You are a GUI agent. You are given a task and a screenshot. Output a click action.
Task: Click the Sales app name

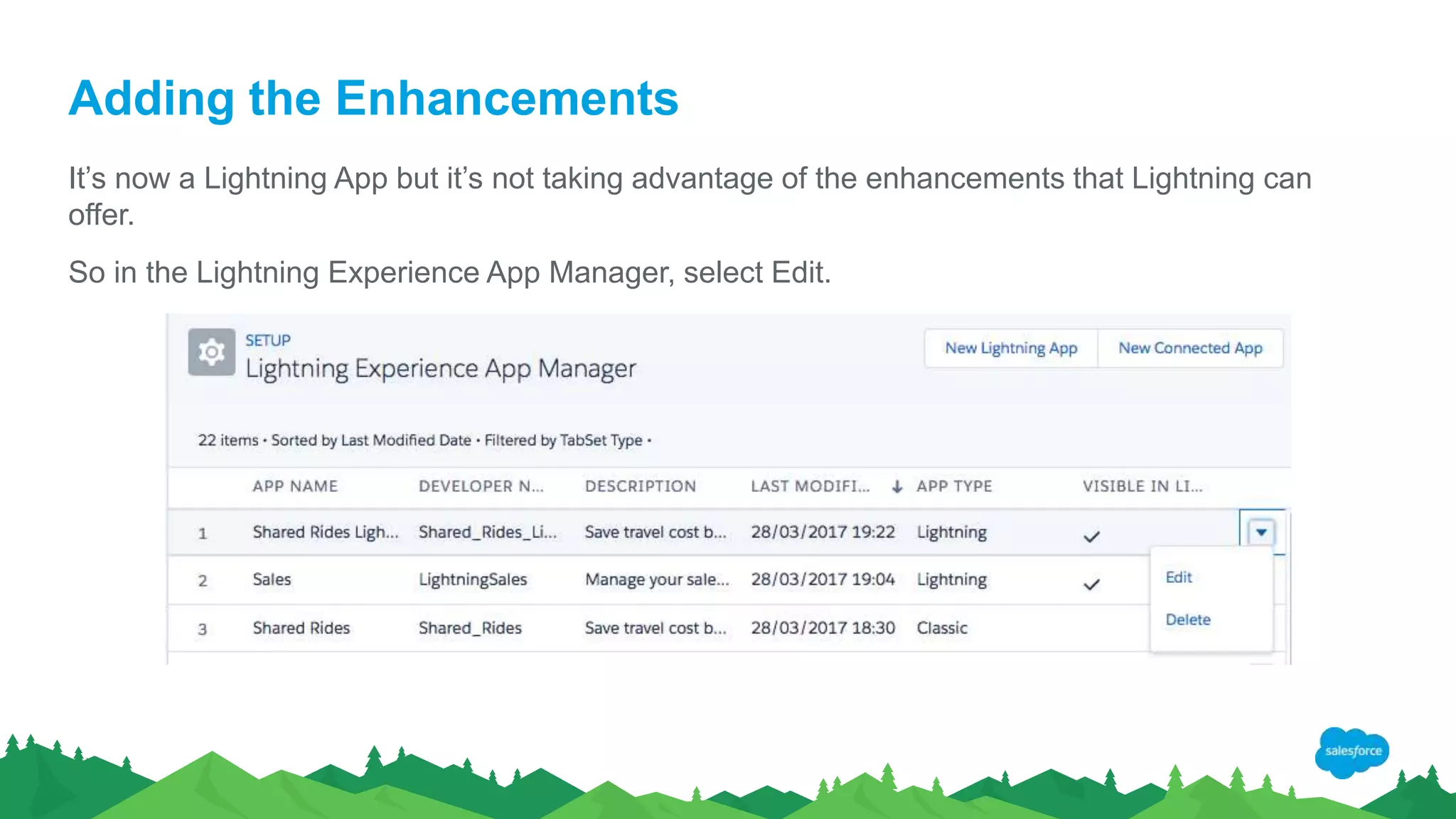point(272,579)
